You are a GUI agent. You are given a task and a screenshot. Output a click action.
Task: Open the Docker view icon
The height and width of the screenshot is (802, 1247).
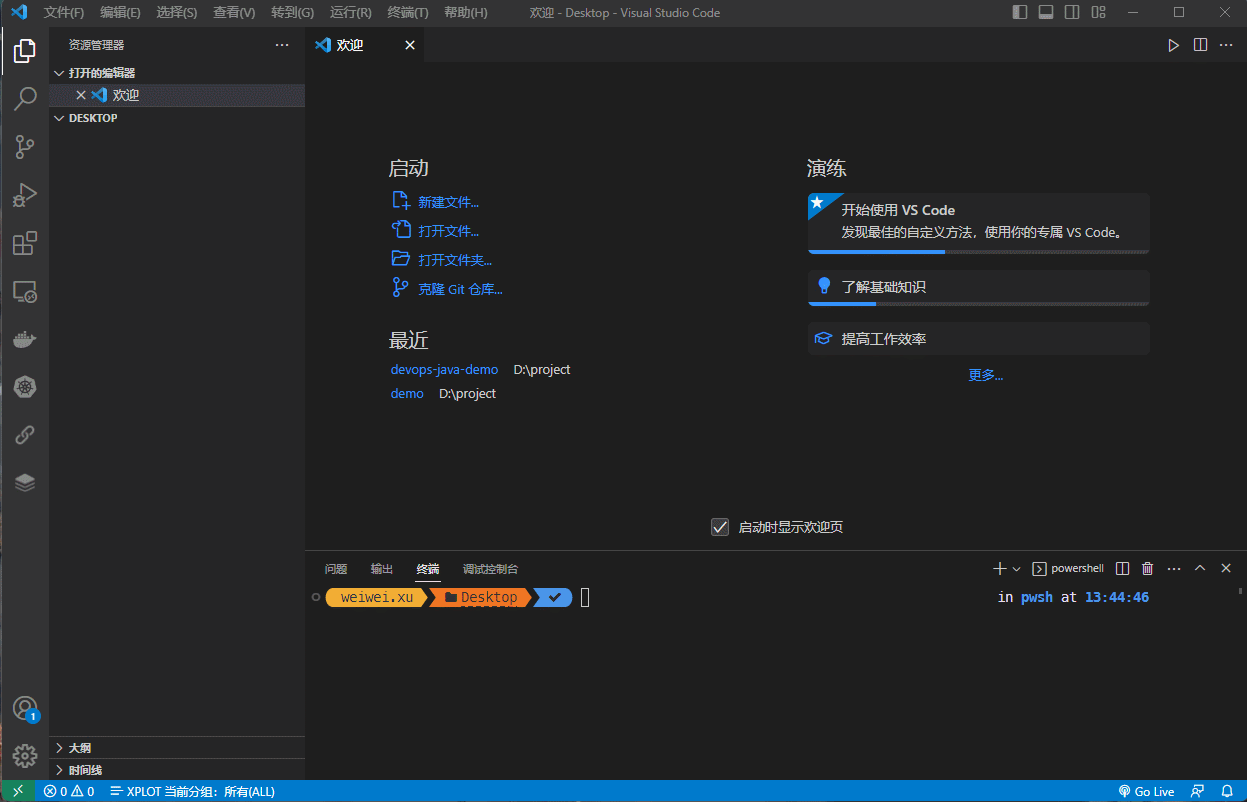point(25,340)
